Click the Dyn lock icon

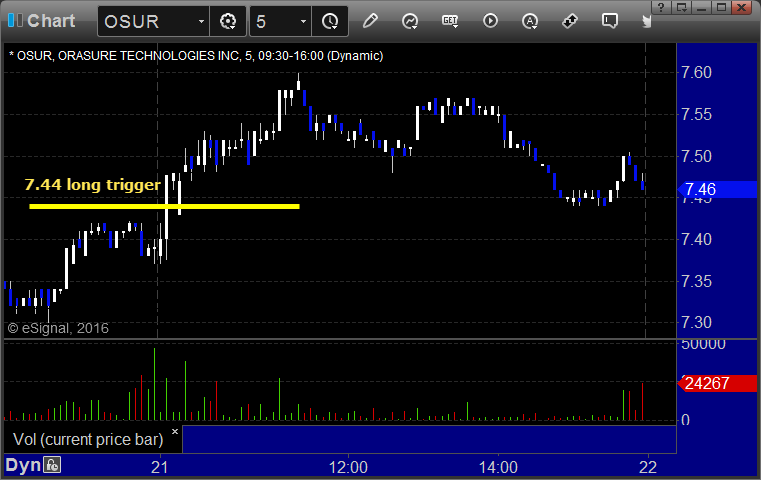pos(52,465)
